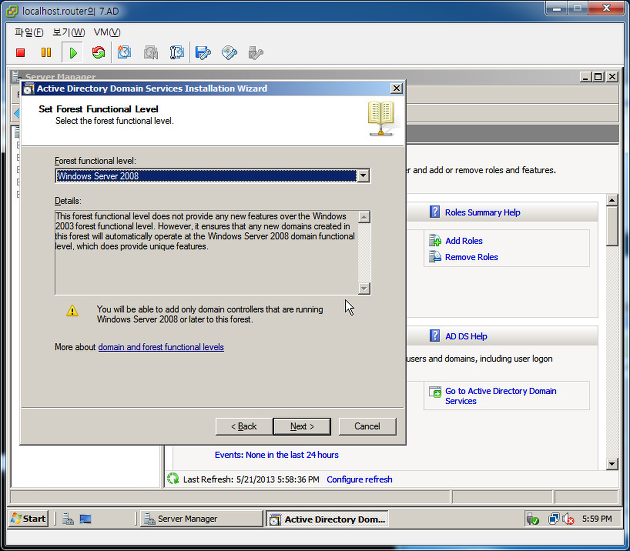Close the AD DS Installation Wizard dialog

pyautogui.click(x=396, y=88)
